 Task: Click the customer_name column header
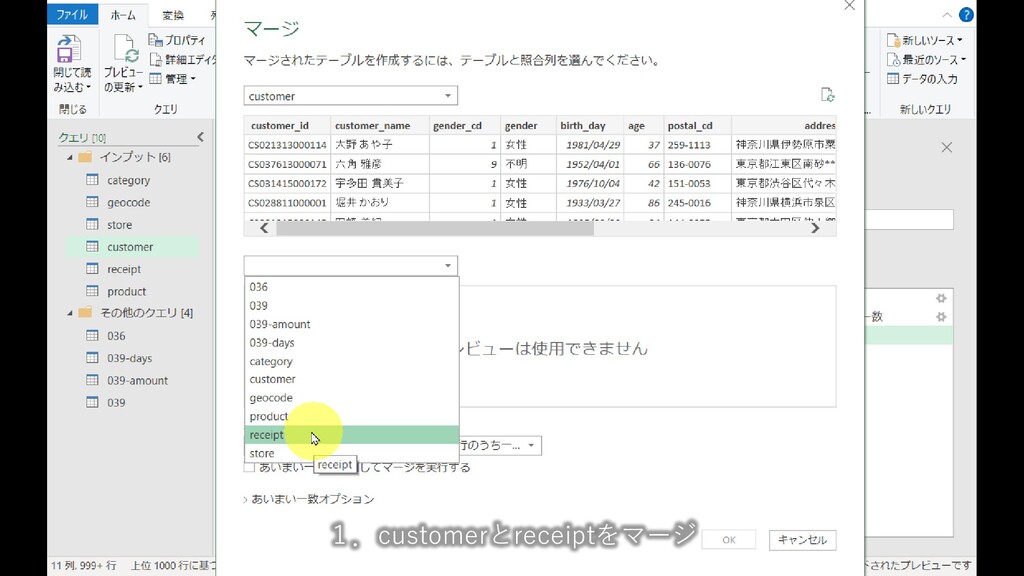coord(379,125)
